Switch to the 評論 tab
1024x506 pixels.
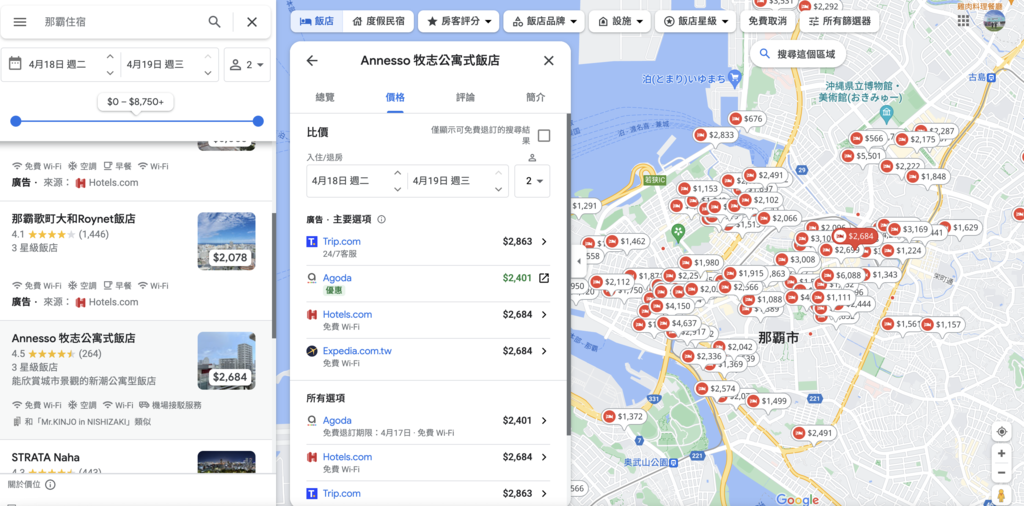pos(465,97)
